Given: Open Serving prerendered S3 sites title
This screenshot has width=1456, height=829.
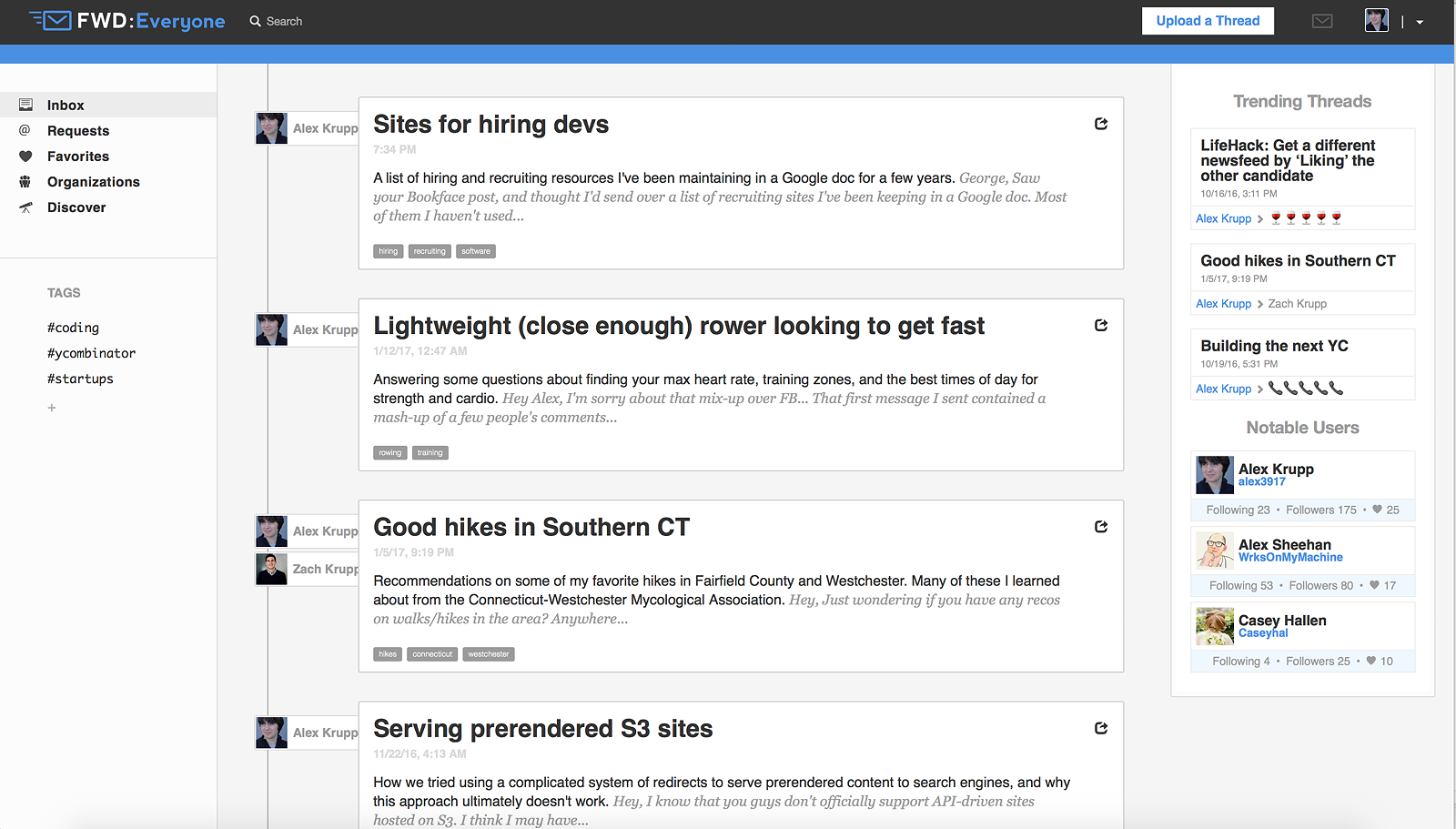Looking at the screenshot, I should [x=543, y=729].
